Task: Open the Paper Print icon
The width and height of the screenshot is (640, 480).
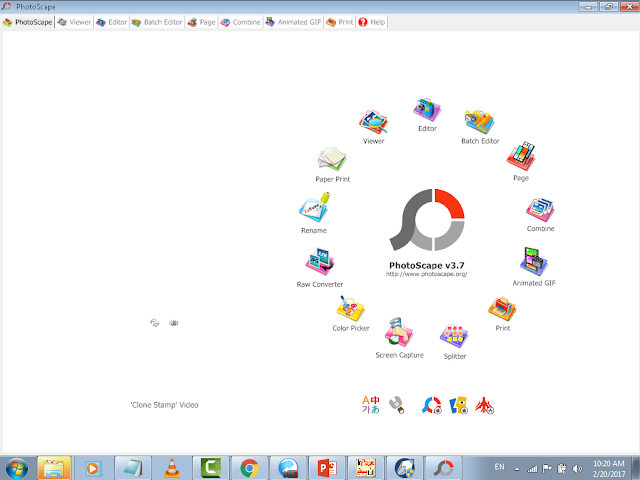Action: [x=332, y=159]
